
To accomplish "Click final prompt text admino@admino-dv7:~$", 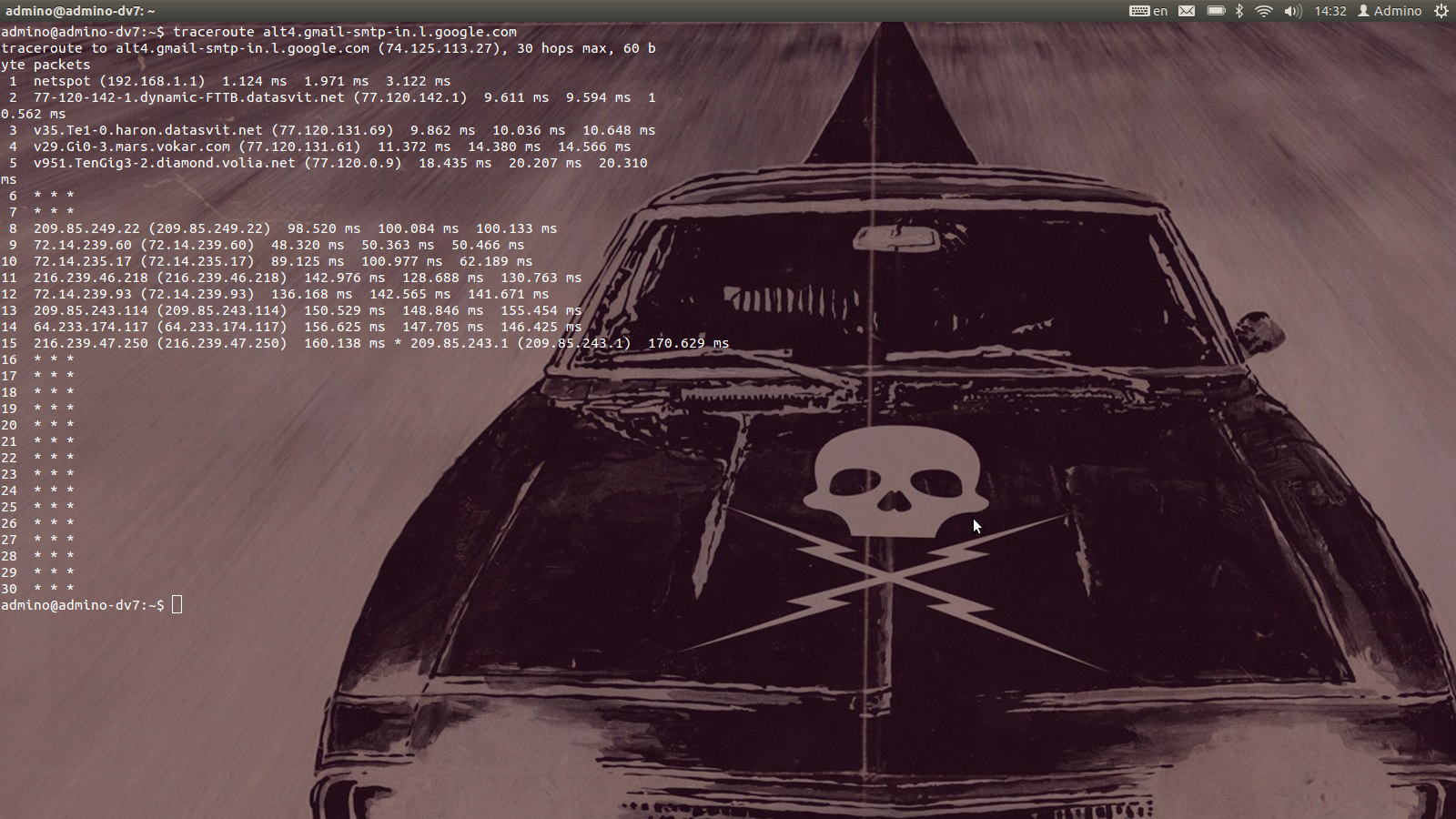I will tap(83, 605).
